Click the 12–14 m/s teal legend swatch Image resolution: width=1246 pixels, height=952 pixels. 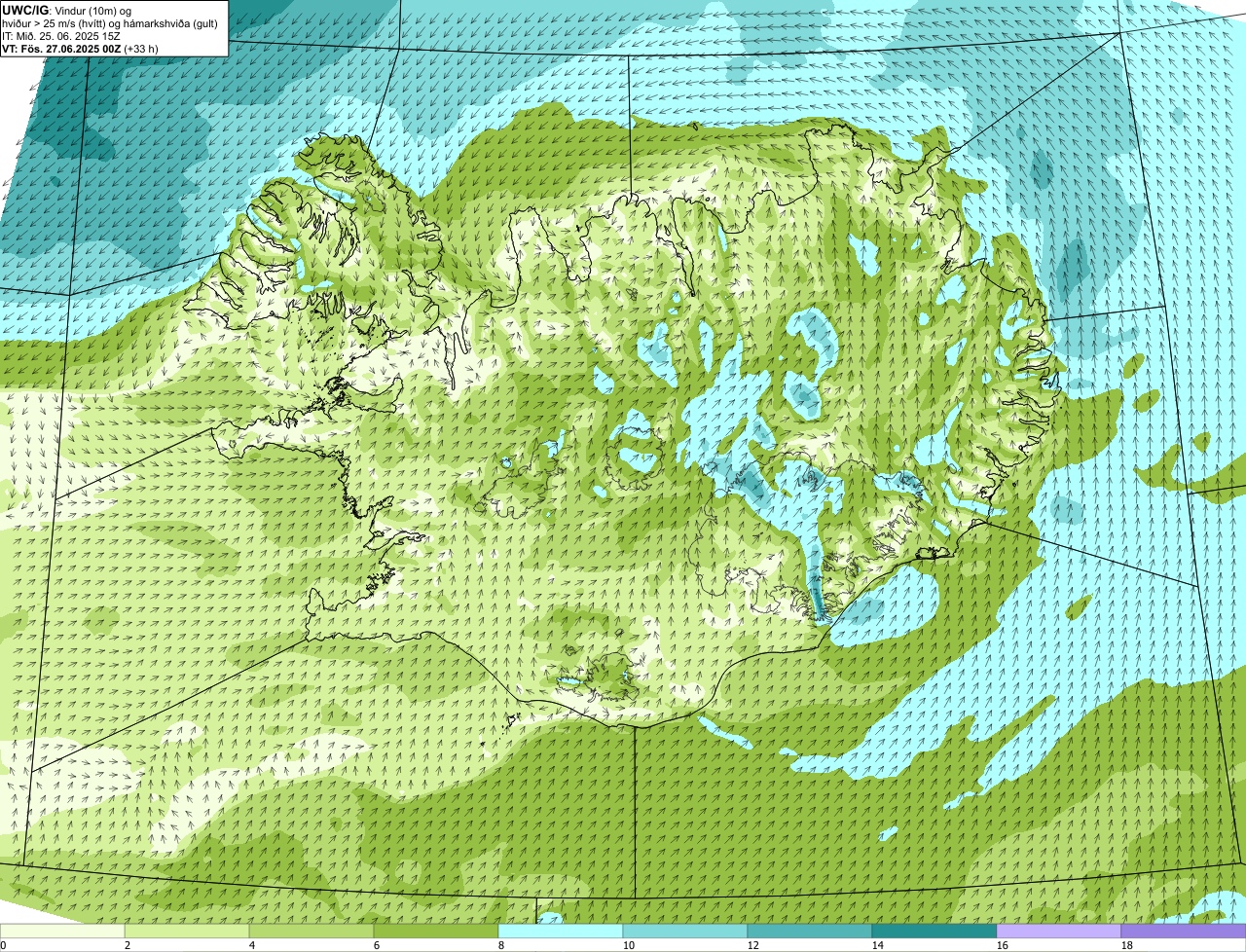coord(810,932)
